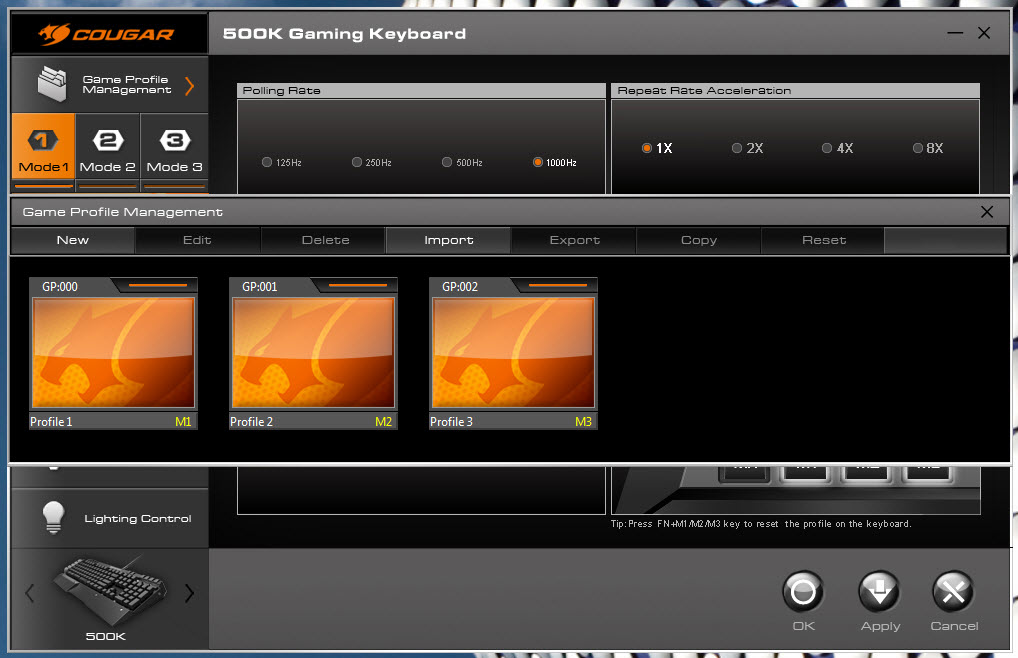The height and width of the screenshot is (658, 1018).
Task: Click Delete in profile toolbar
Action: [325, 240]
